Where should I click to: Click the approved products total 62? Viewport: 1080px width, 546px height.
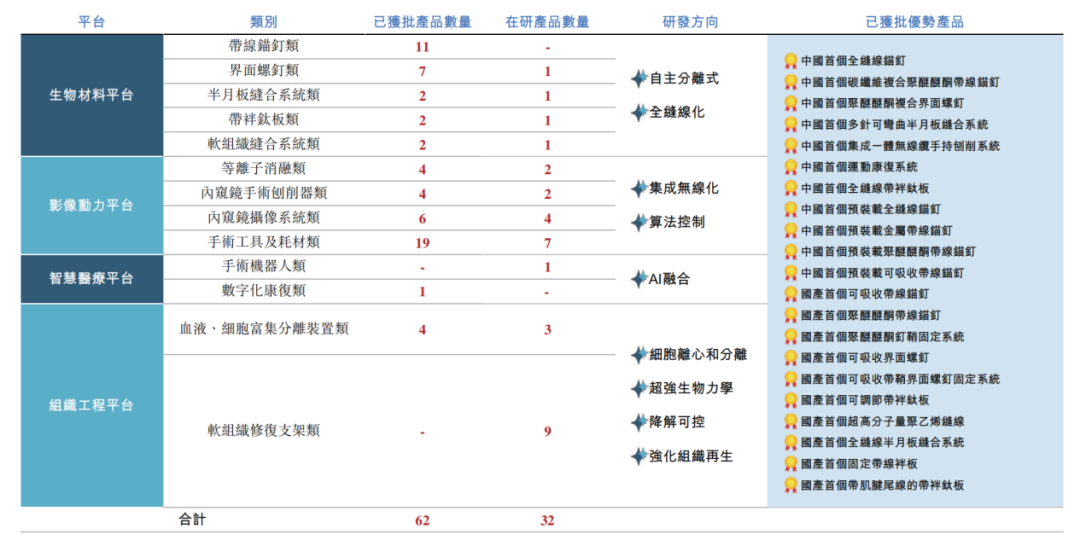tap(422, 520)
